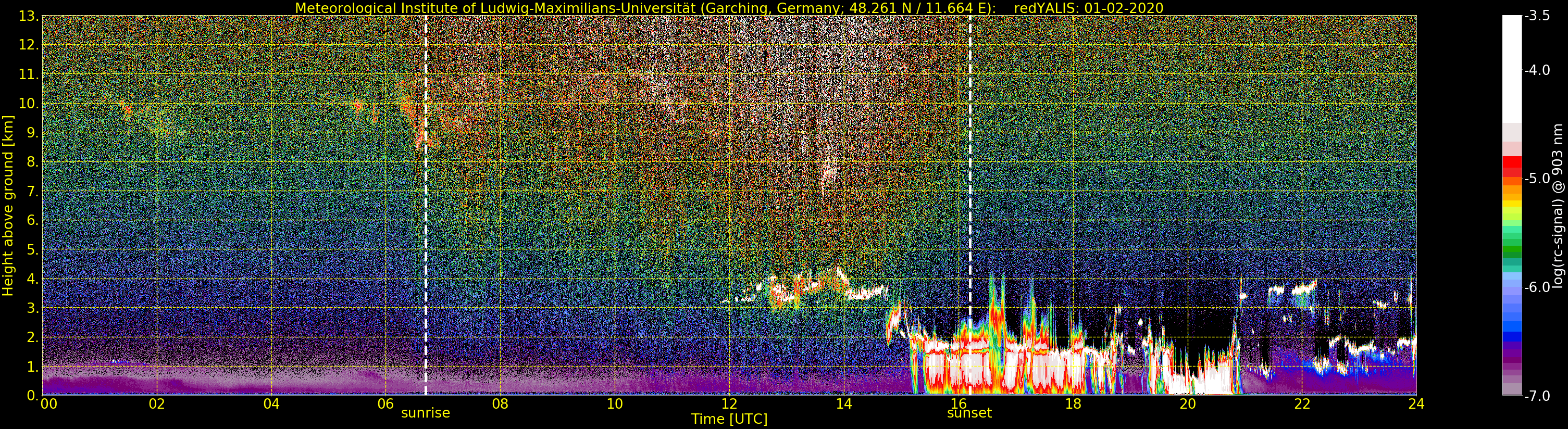The width and height of the screenshot is (1568, 429).
Task: Click the y-axis tick label '6.'
Action: click(32, 220)
